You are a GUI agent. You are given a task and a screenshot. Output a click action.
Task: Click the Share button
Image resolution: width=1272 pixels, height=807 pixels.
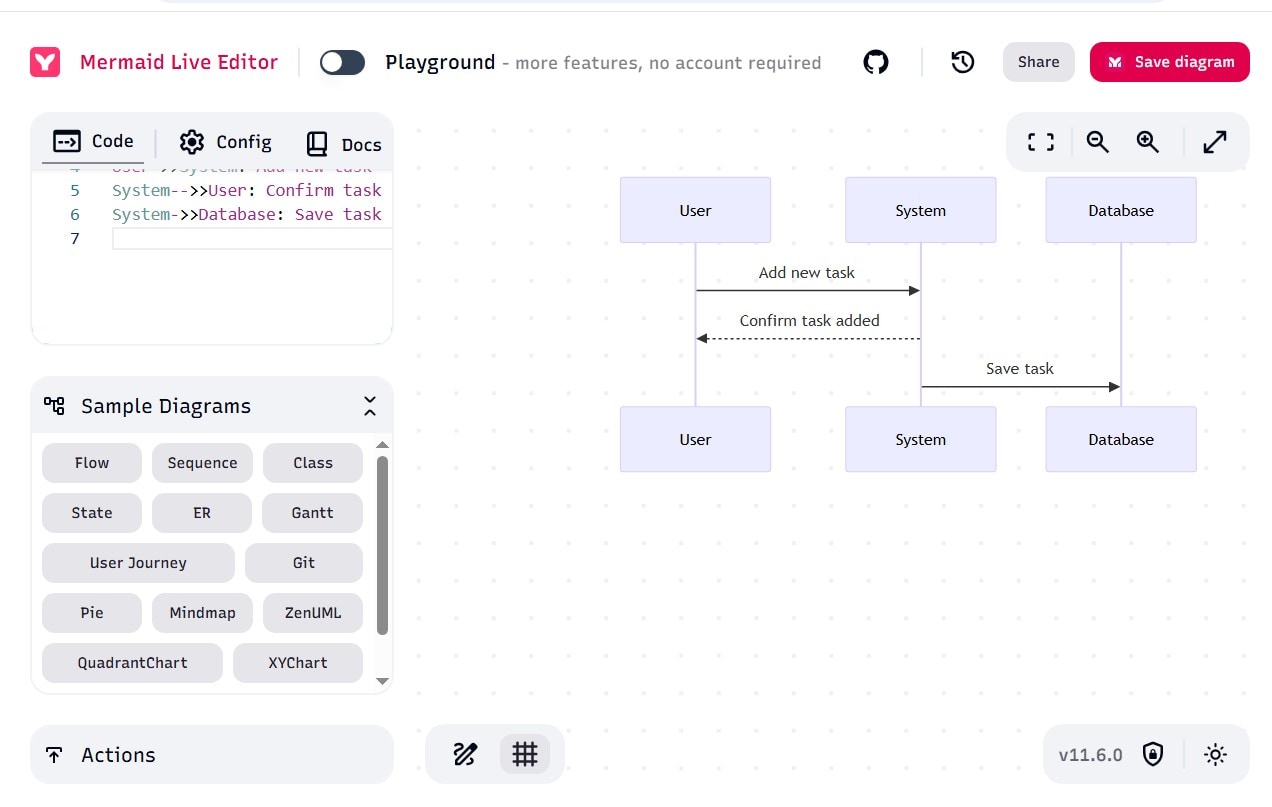[x=1038, y=62]
